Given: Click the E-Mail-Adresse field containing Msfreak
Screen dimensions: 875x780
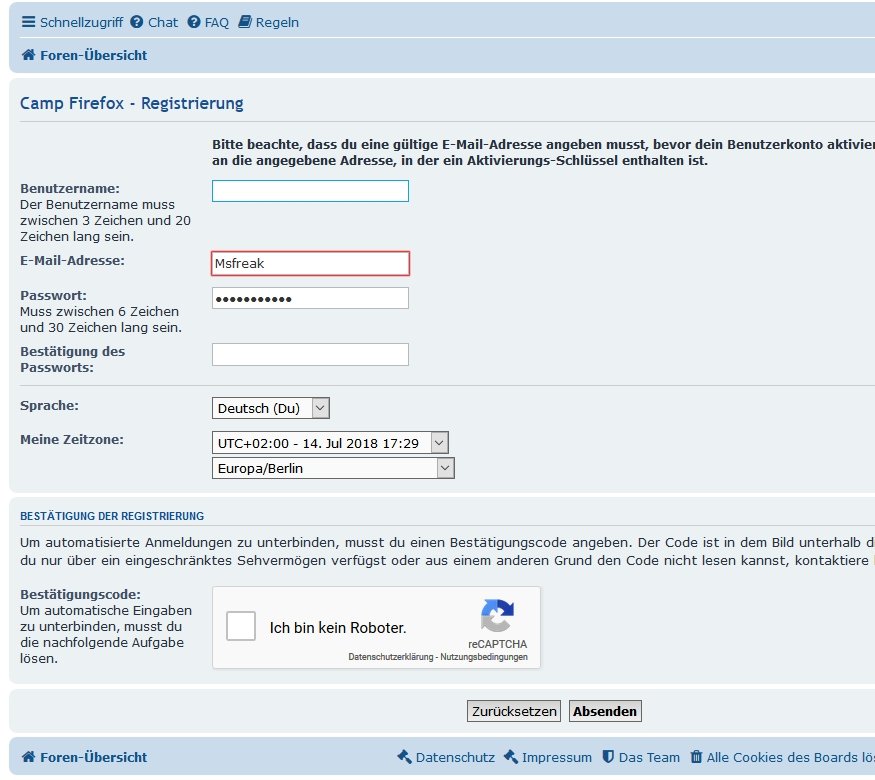Looking at the screenshot, I should 310,263.
